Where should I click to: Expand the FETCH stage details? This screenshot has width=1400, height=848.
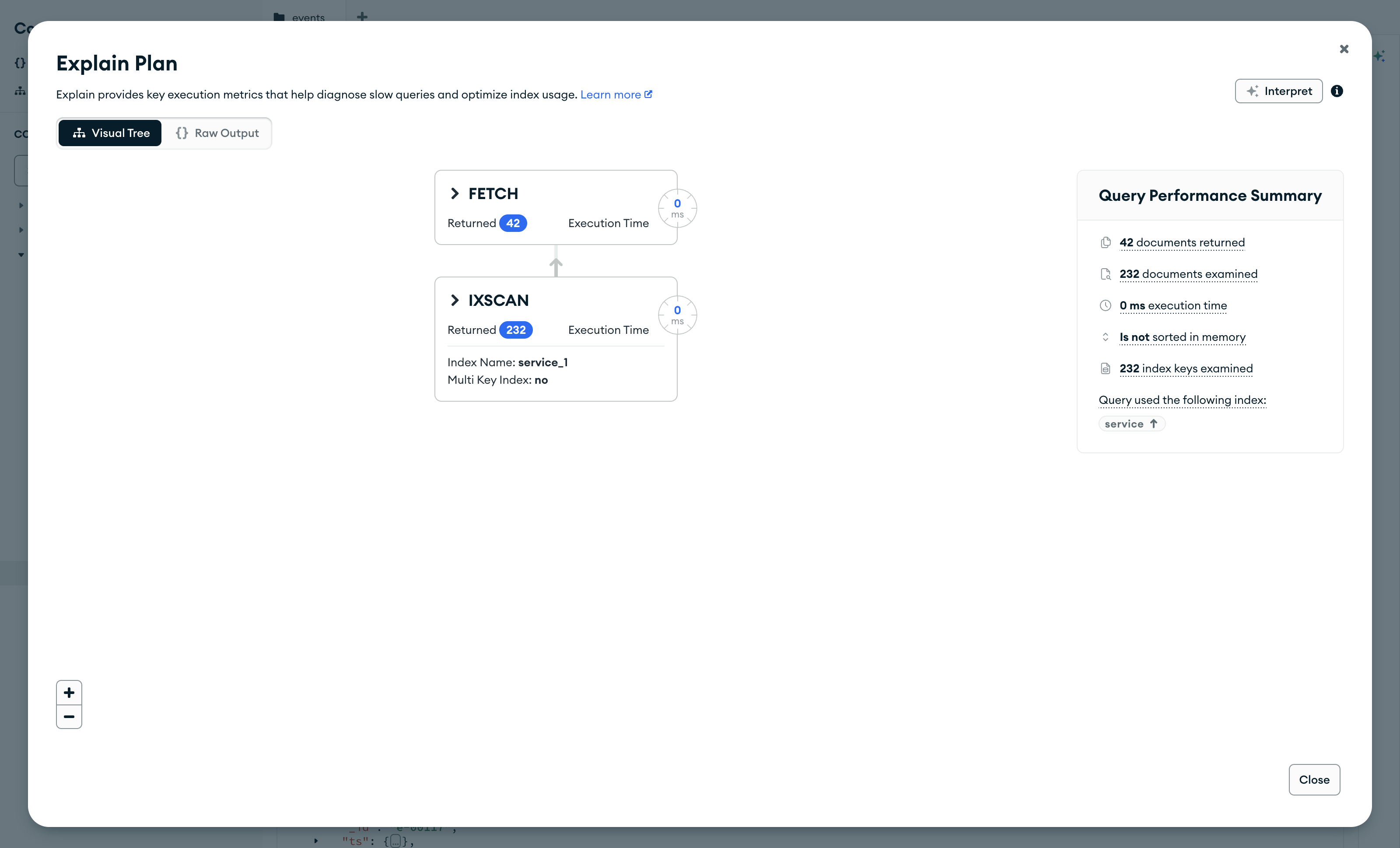click(454, 194)
